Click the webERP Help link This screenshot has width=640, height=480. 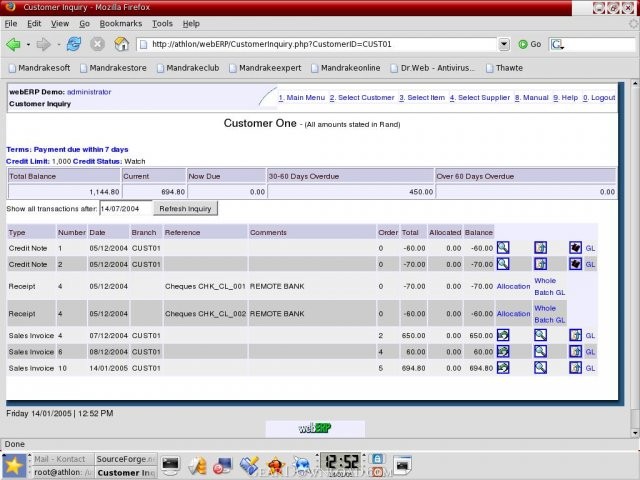coord(565,98)
